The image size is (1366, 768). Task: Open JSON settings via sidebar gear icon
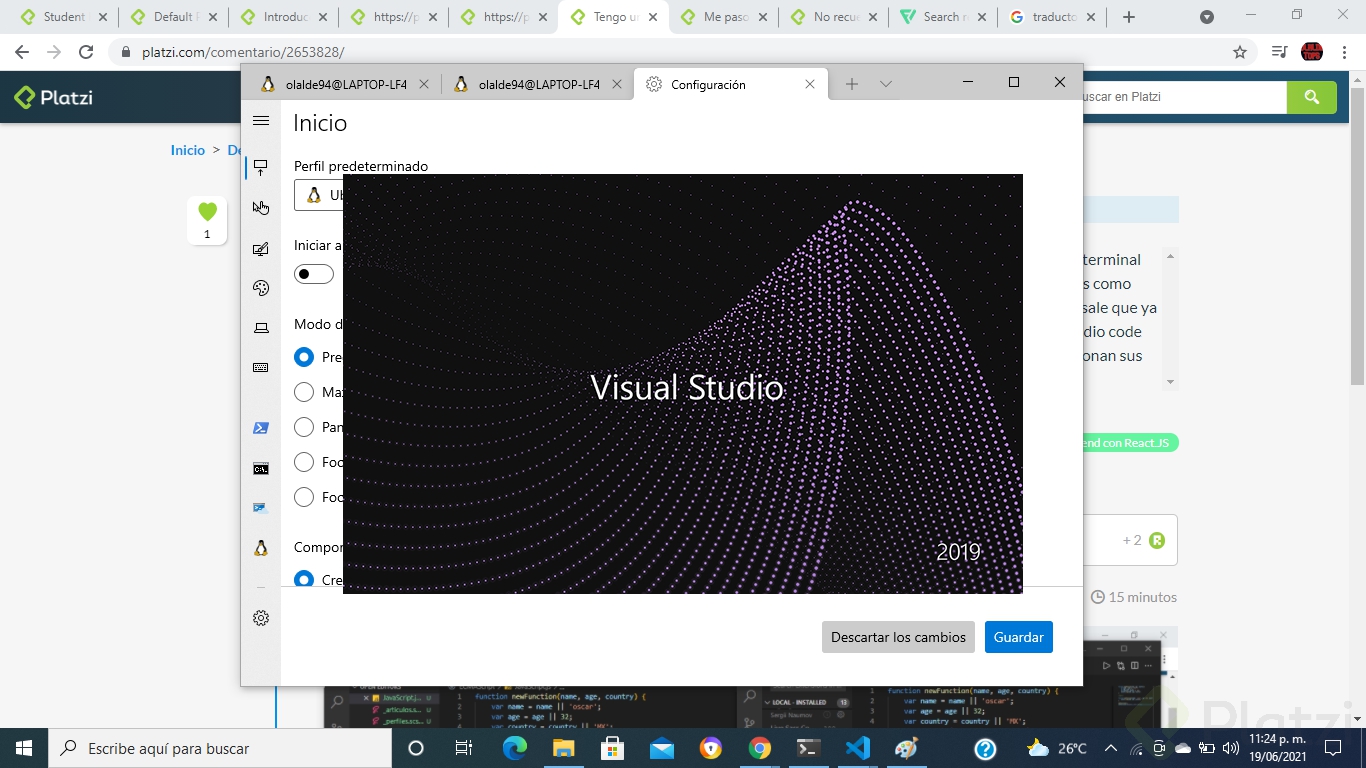(x=261, y=618)
